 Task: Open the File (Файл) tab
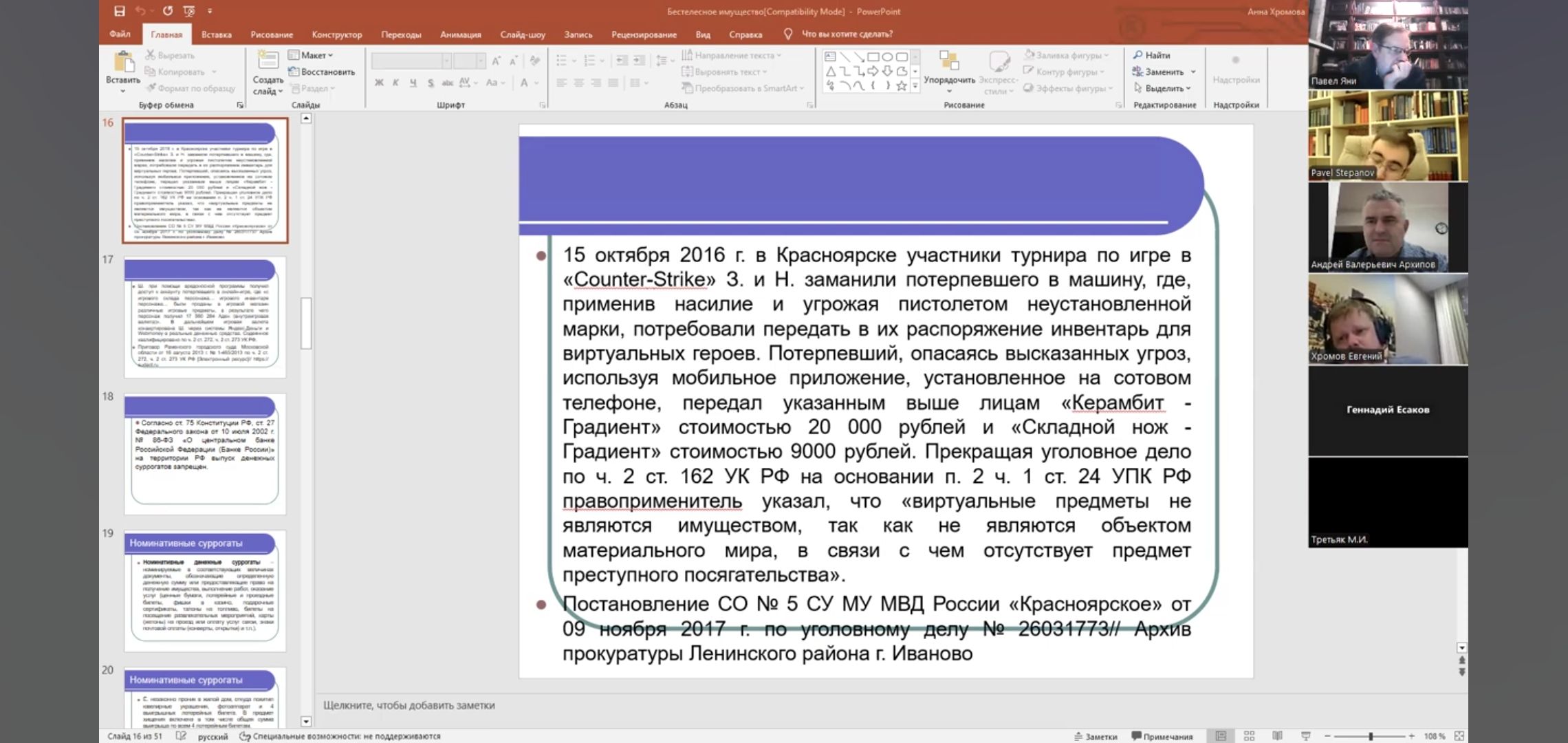pyautogui.click(x=120, y=34)
